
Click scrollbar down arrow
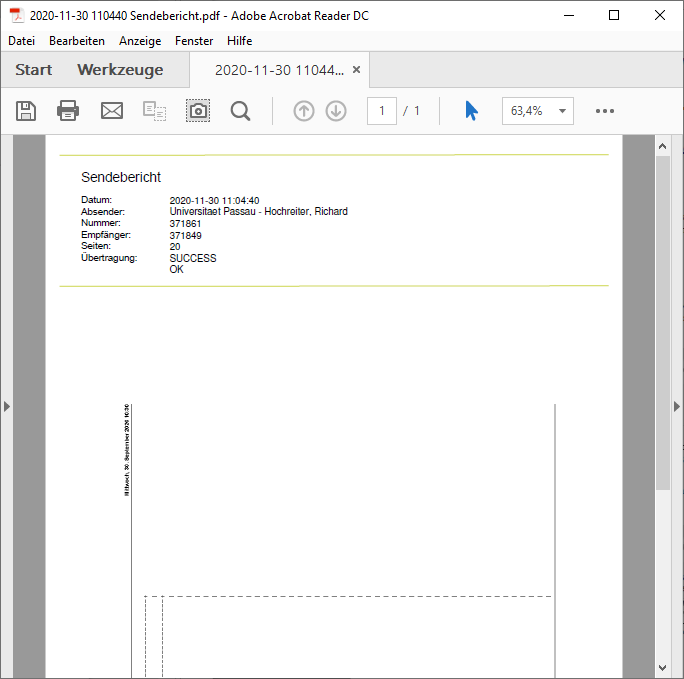[x=663, y=667]
